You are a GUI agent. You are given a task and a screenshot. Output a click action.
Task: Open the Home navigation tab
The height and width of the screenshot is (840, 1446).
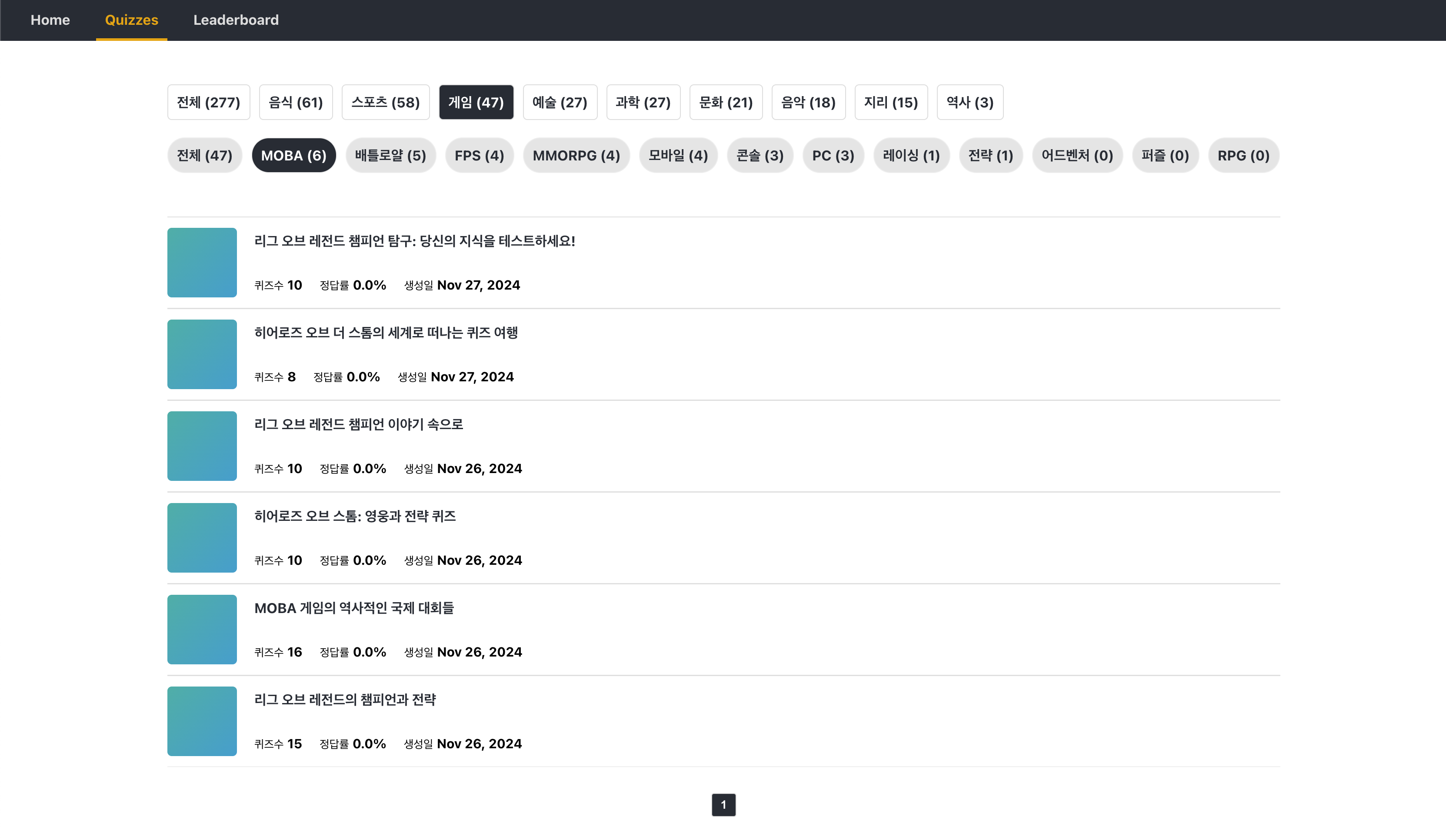point(50,20)
